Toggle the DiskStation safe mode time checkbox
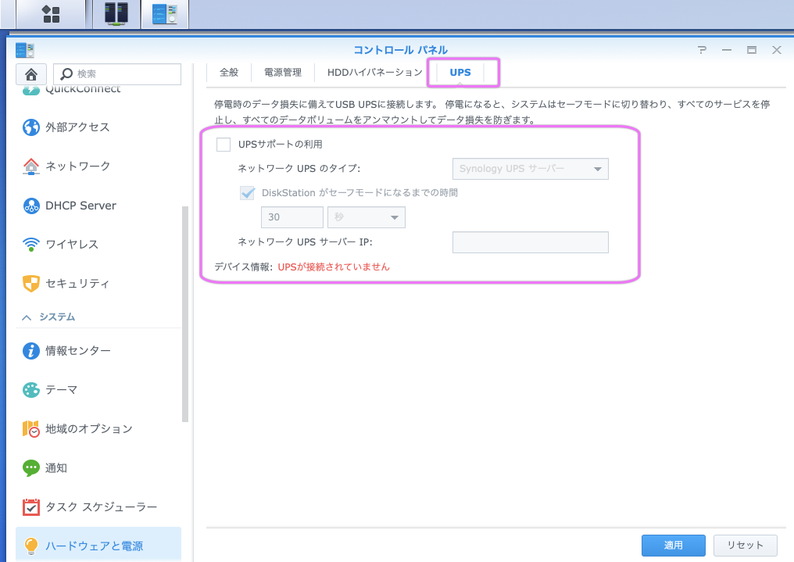 pos(247,193)
